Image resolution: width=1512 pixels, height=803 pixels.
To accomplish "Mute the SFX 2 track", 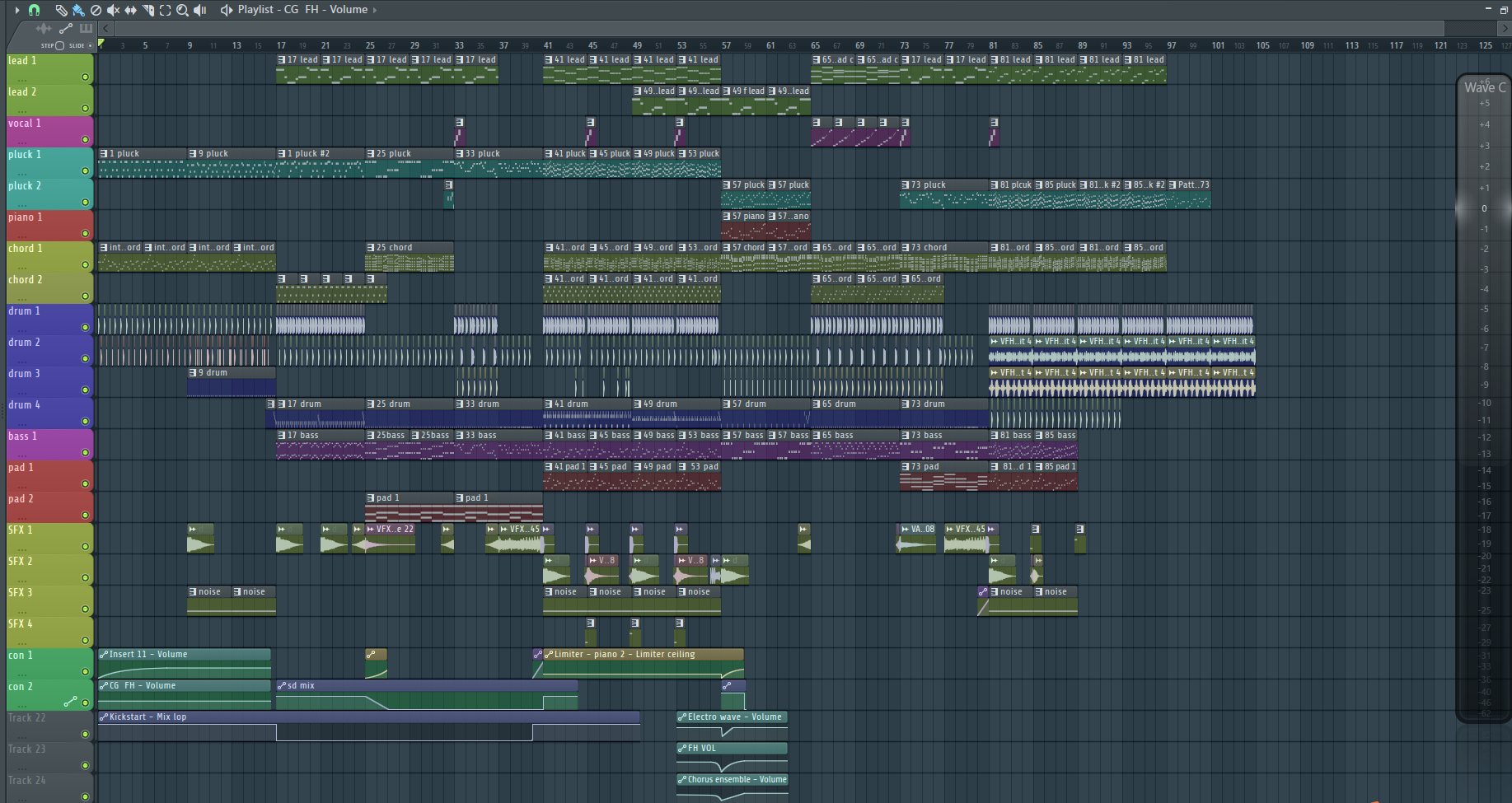I will click(85, 578).
